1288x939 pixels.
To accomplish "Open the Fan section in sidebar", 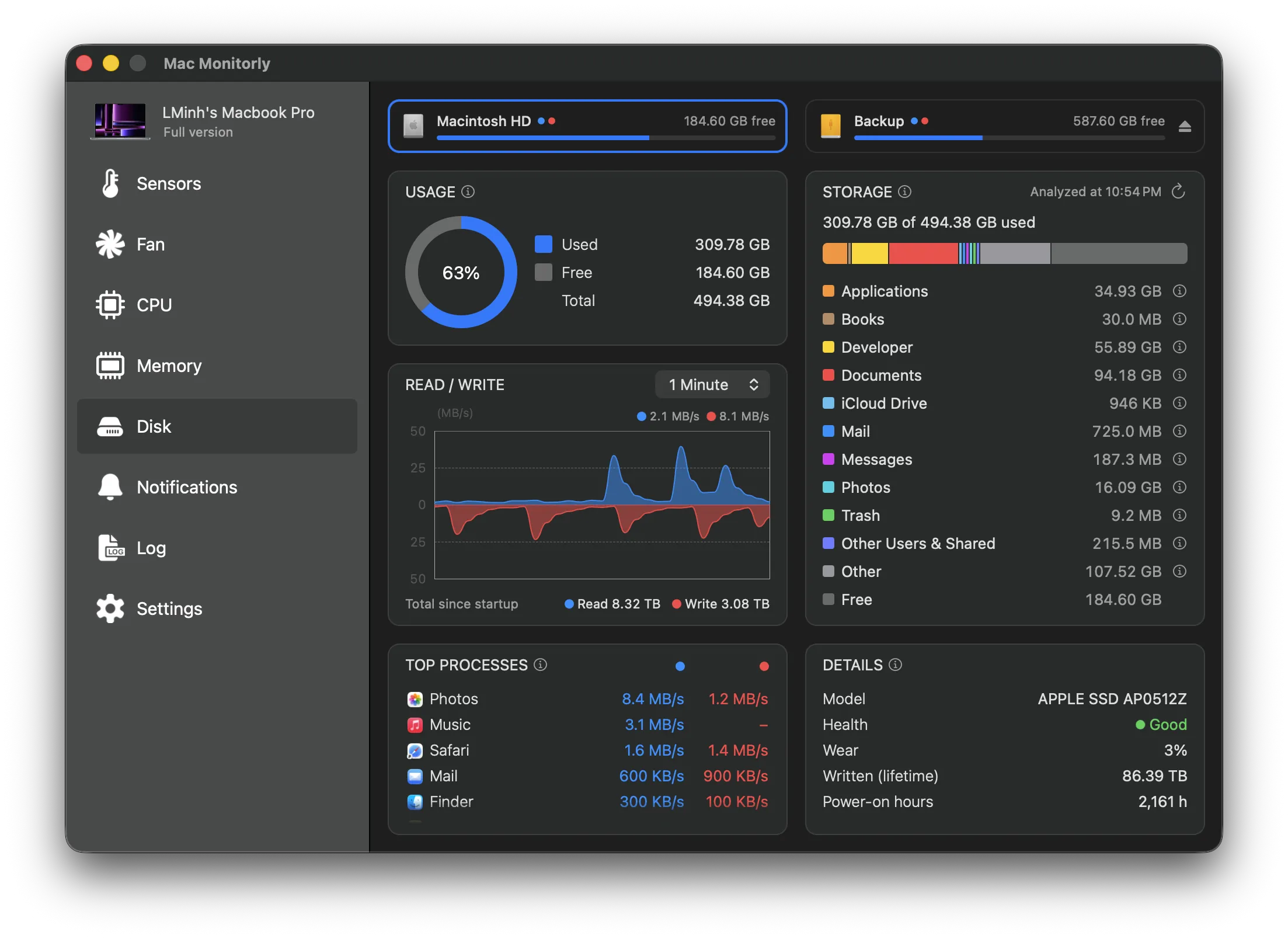I will [217, 244].
